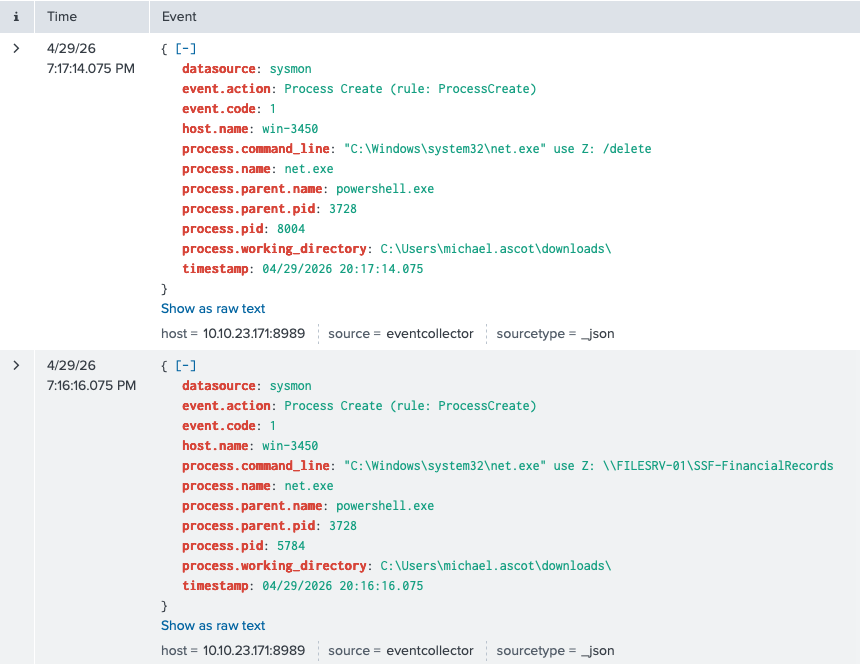Screen dimensions: 860x664
Task: Click working directory path in first event
Action: [x=496, y=249]
